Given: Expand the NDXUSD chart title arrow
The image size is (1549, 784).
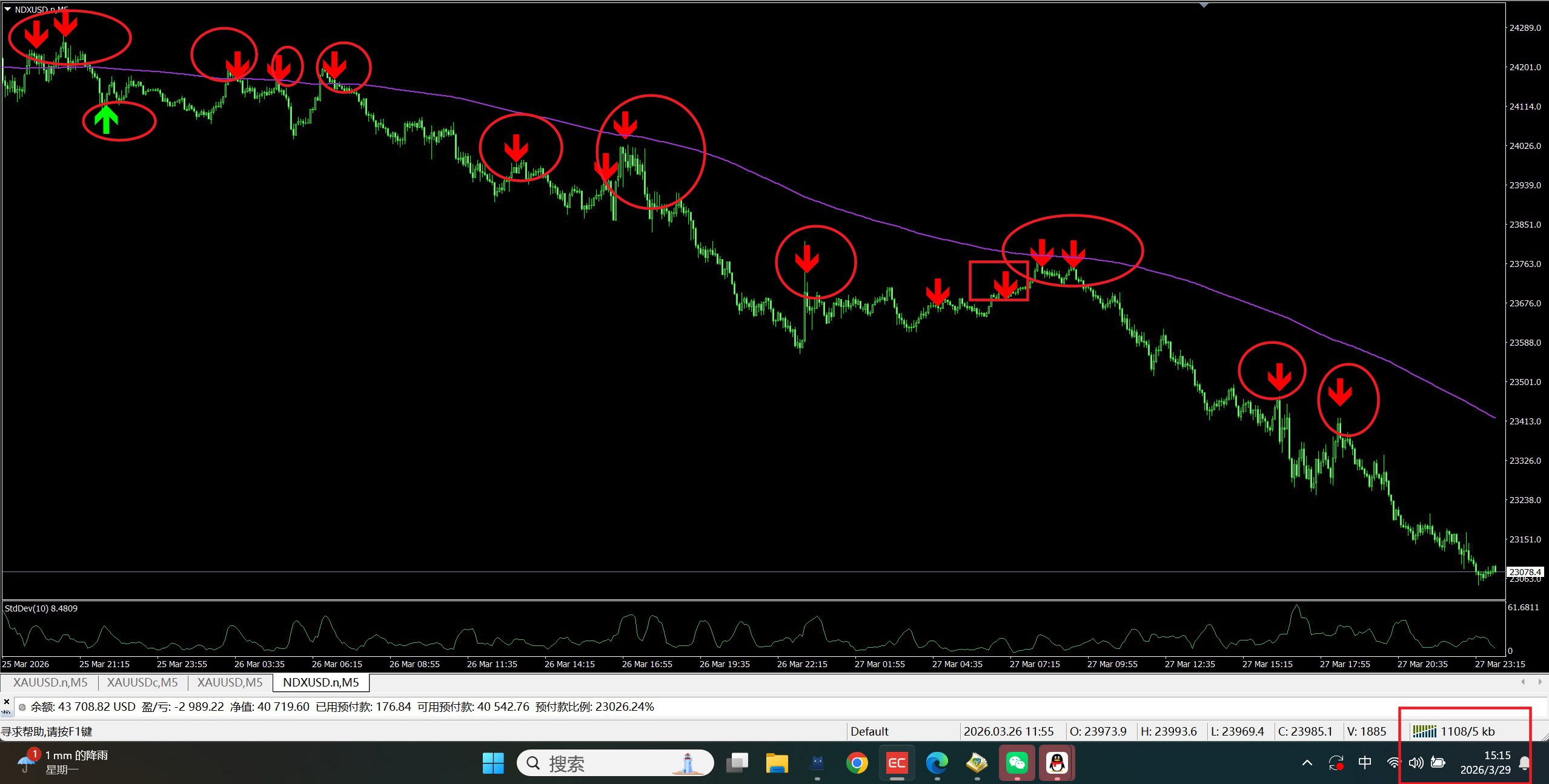Looking at the screenshot, I should 7,10.
